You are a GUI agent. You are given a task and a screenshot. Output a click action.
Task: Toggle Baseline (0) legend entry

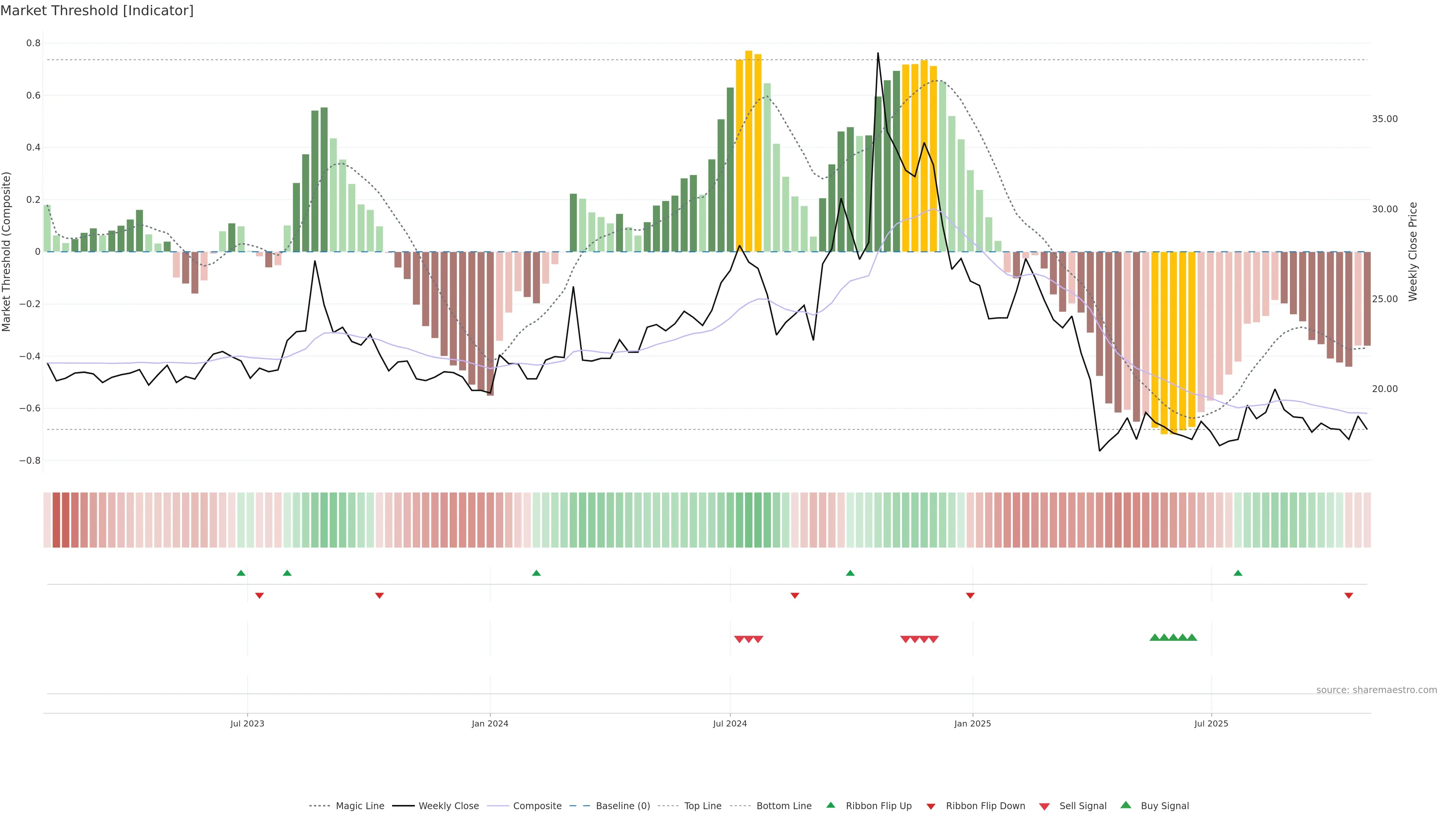(x=622, y=806)
